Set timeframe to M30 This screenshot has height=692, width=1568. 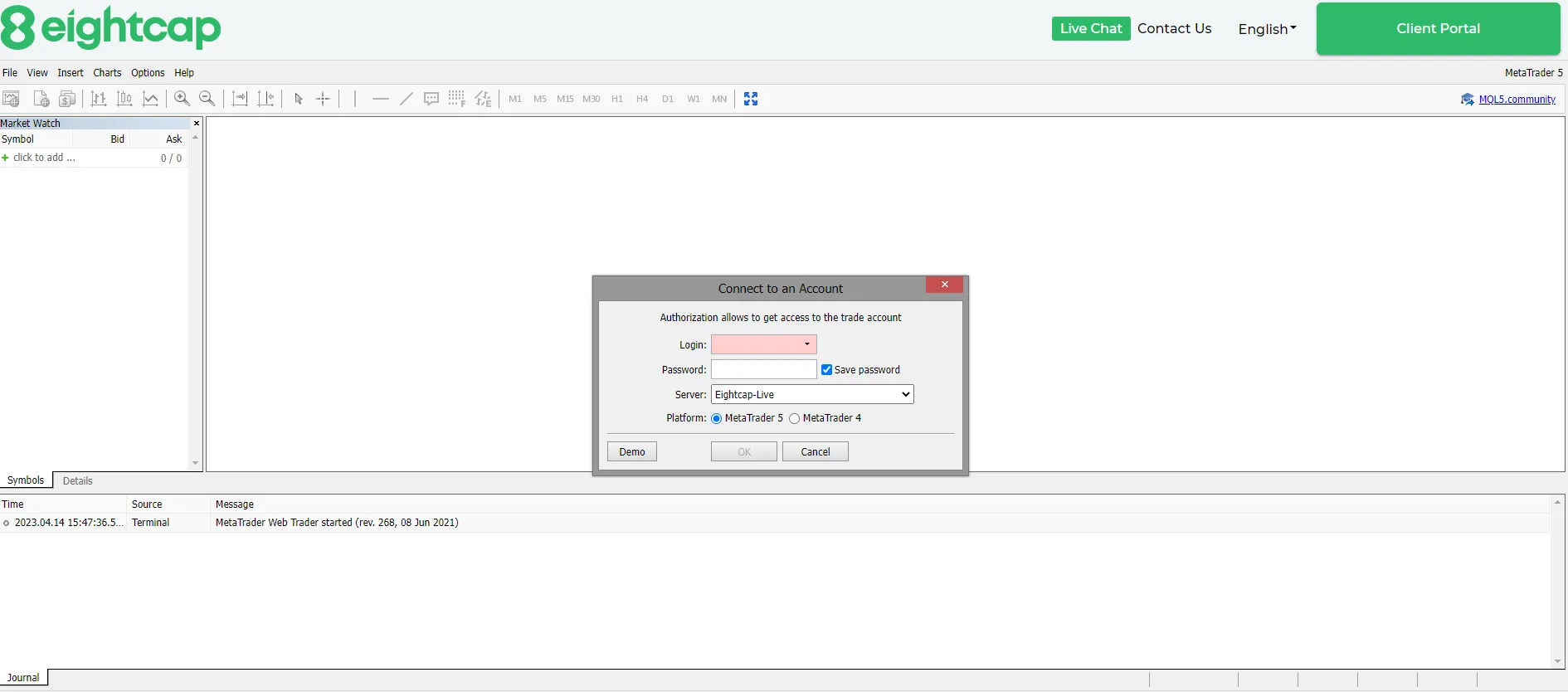point(591,99)
